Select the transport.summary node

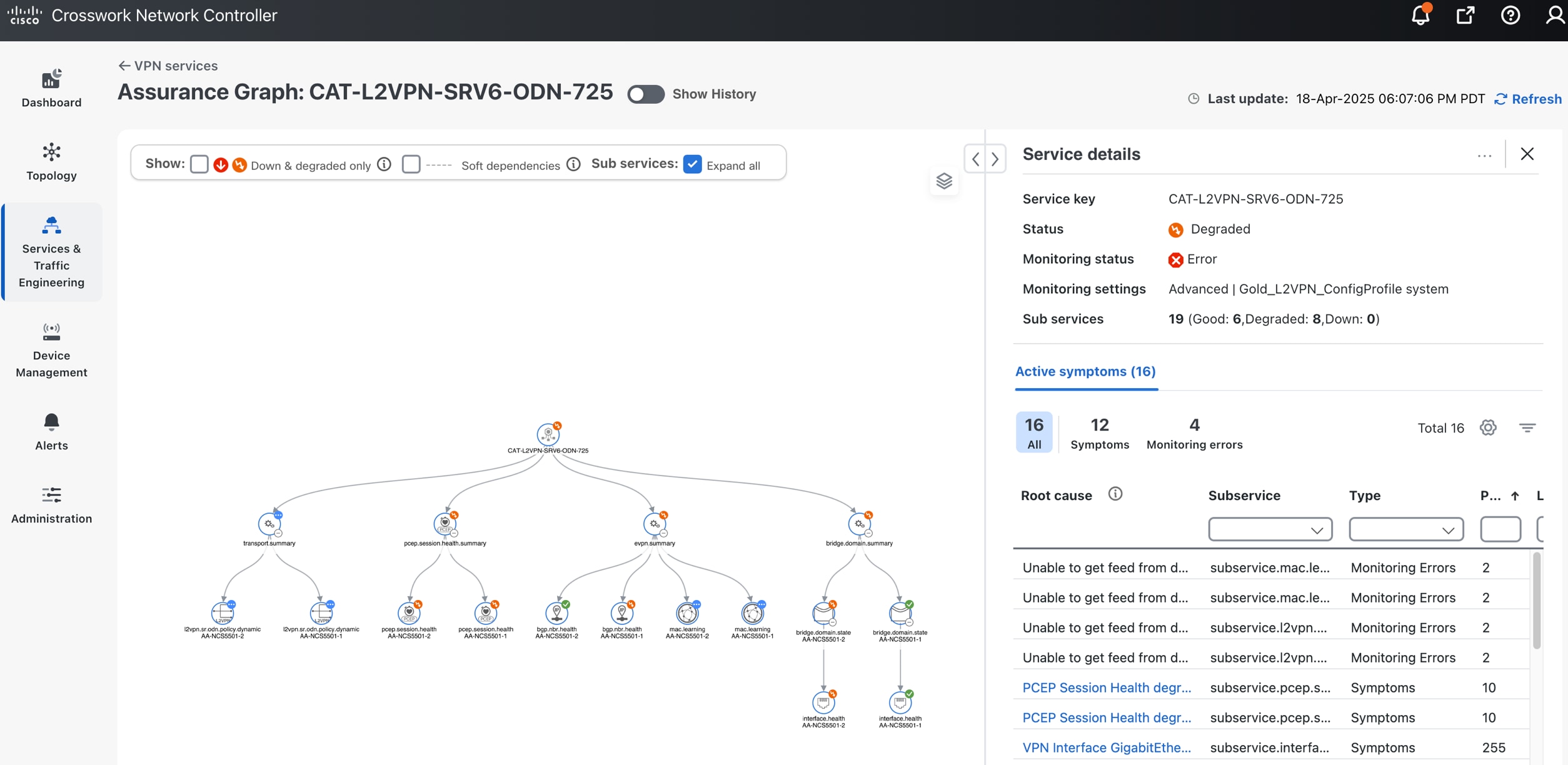269,524
